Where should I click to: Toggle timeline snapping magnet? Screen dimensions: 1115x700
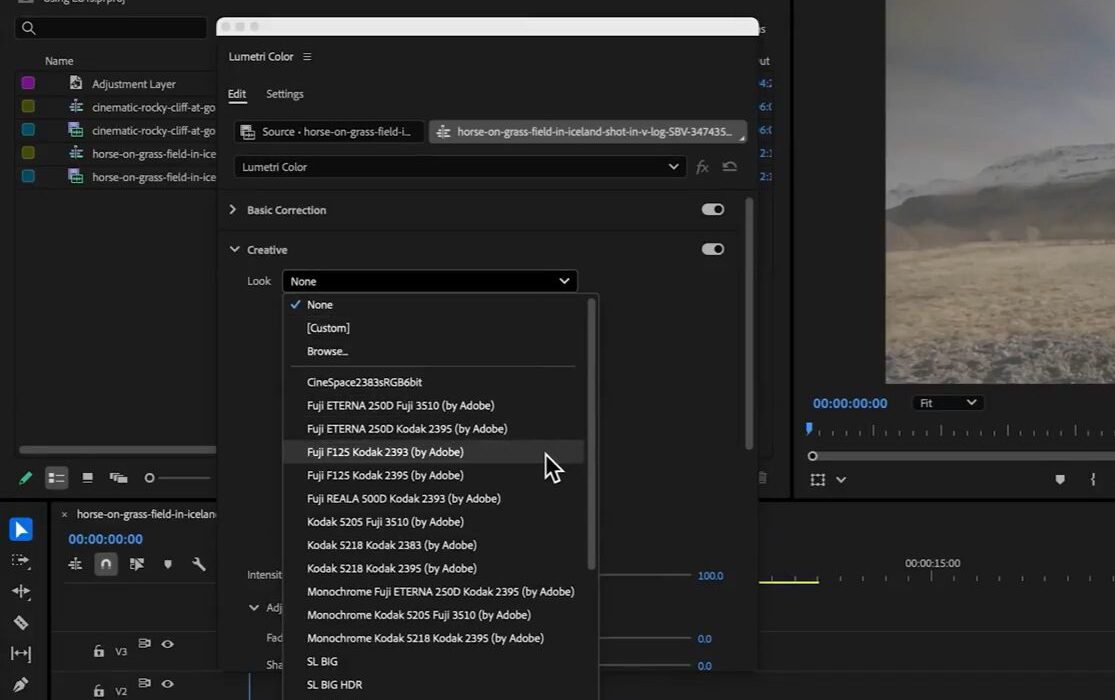pos(106,564)
